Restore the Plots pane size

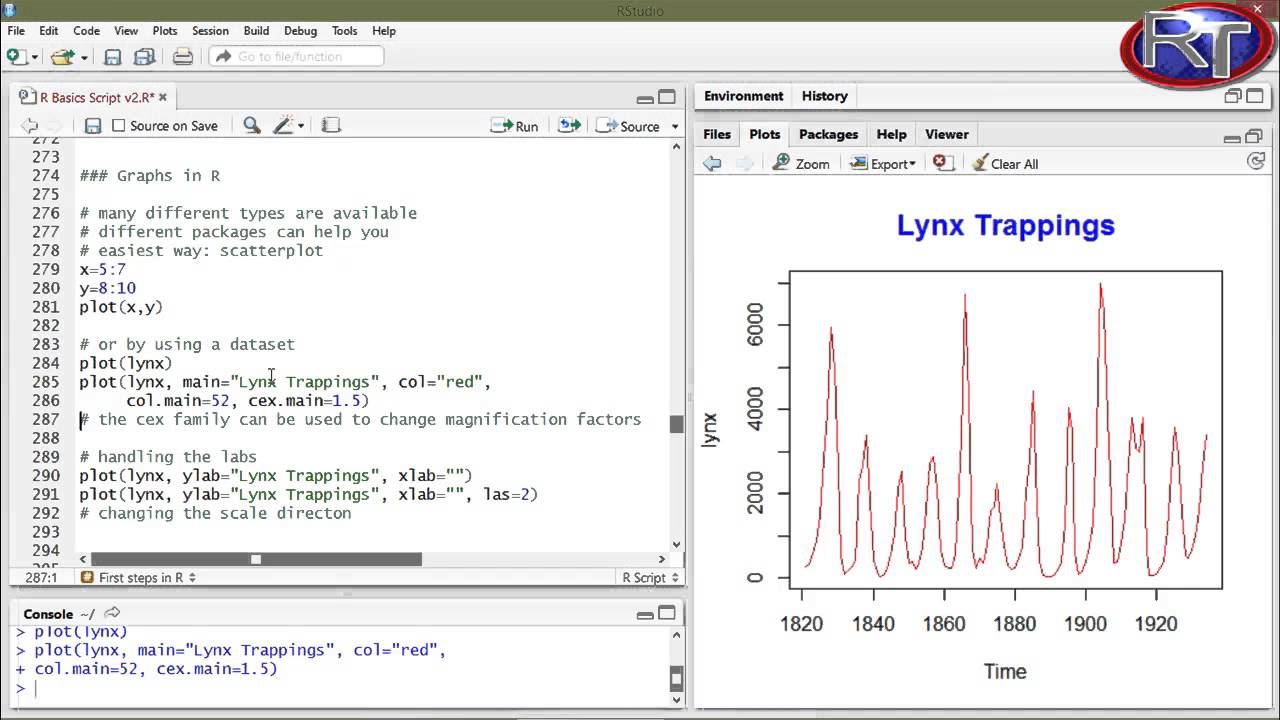point(1256,135)
